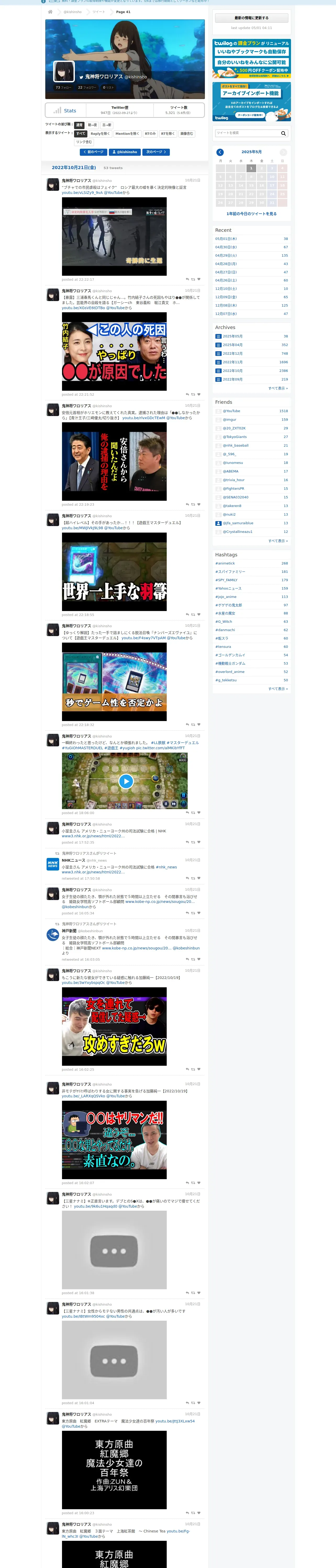
Task: Like the tweet posted at 22:22:17
Action: [199, 279]
